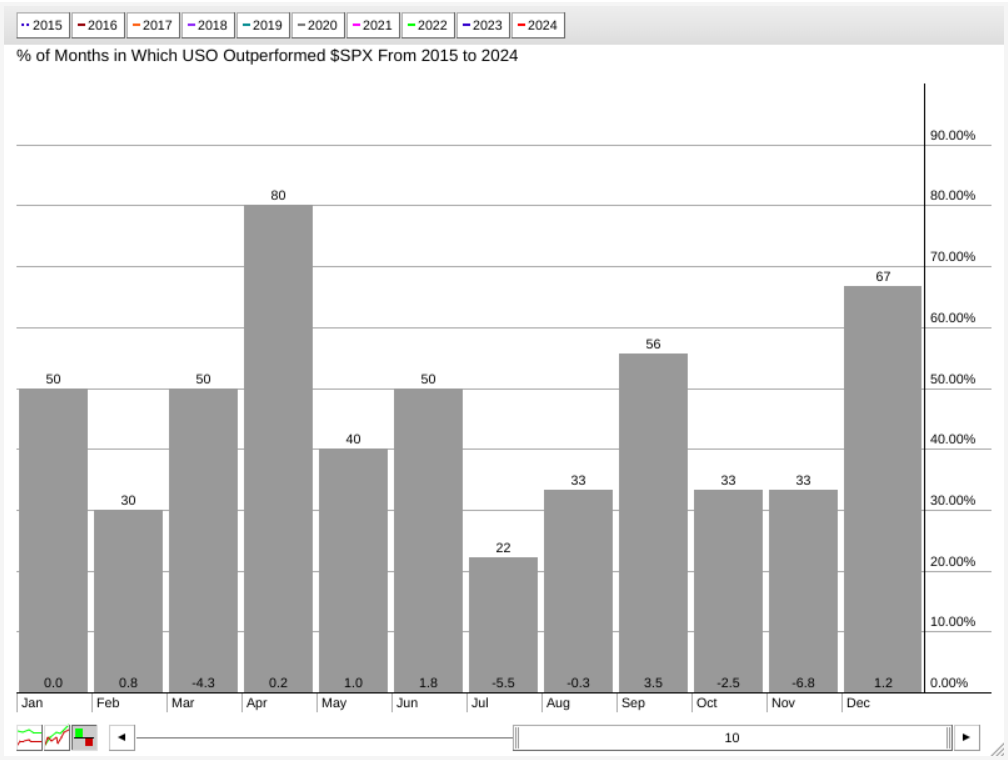This screenshot has height=760, width=1008.
Task: Click the year range slider thumb showing 10
Action: coord(732,738)
